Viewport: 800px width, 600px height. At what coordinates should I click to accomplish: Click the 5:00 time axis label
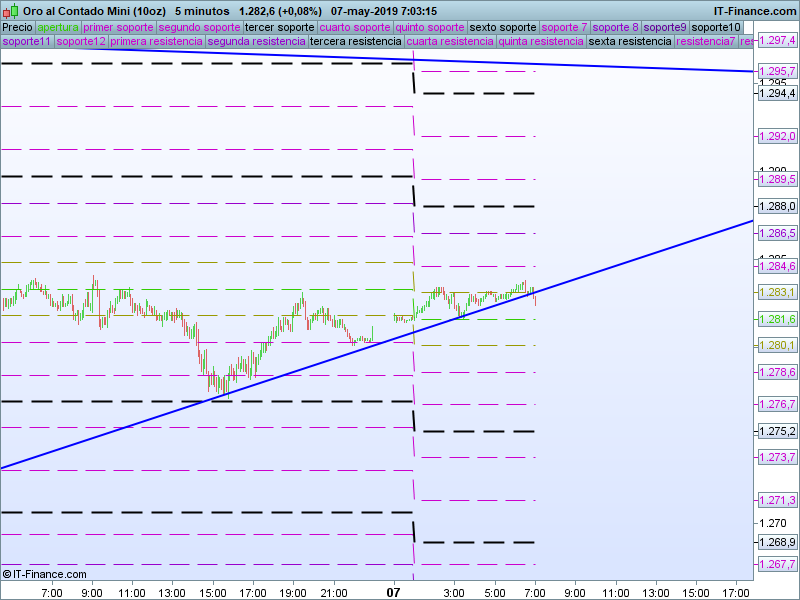click(x=494, y=593)
